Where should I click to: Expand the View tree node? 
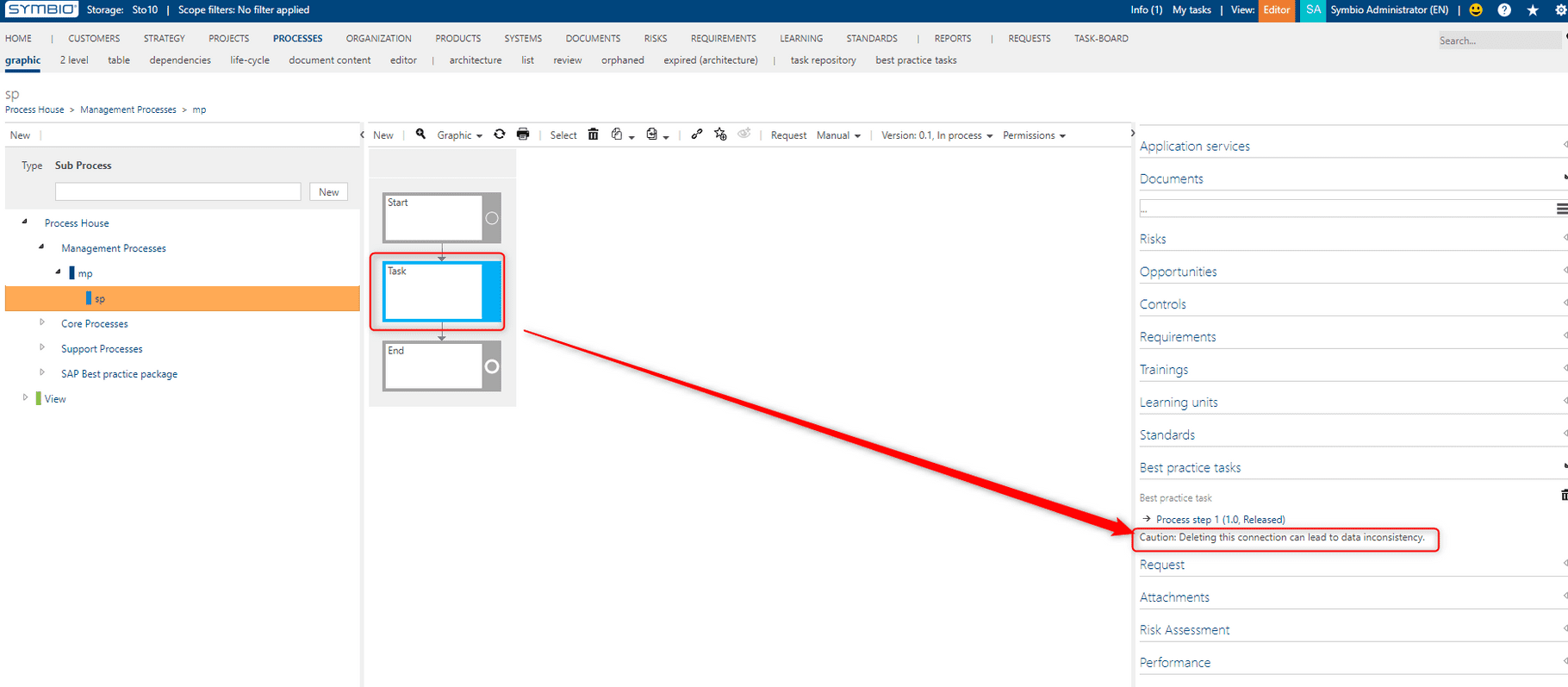25,397
